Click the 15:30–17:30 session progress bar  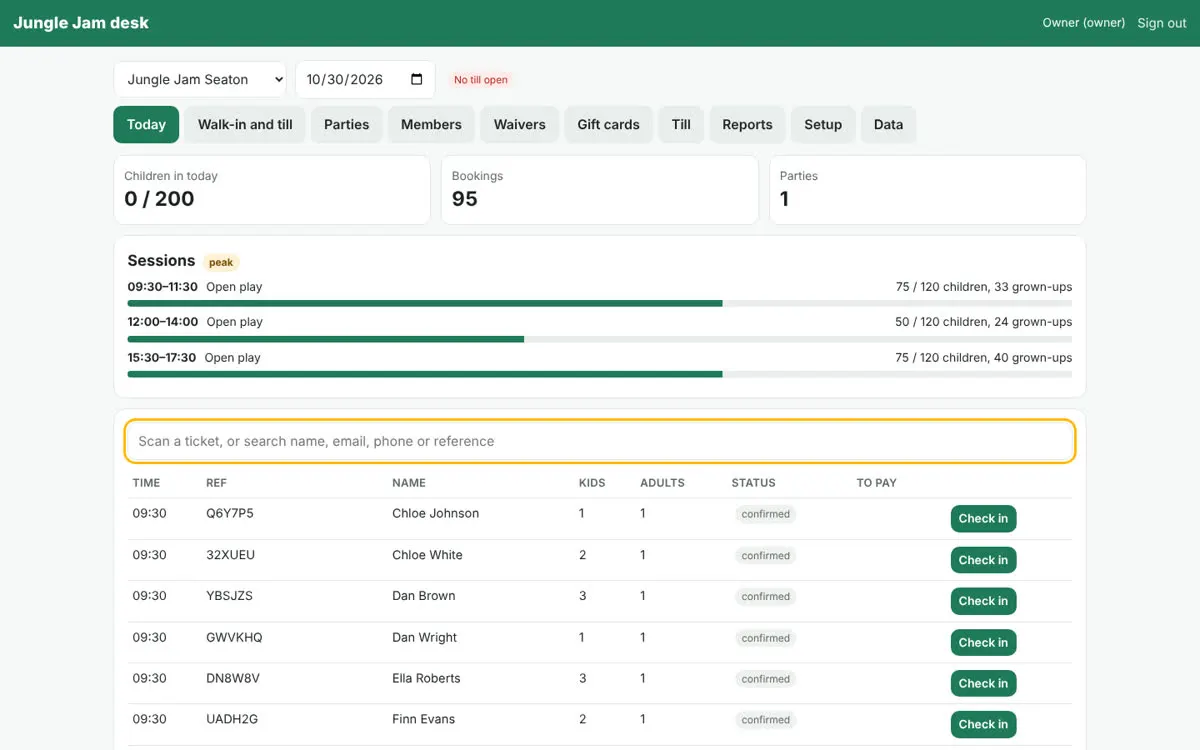[600, 374]
